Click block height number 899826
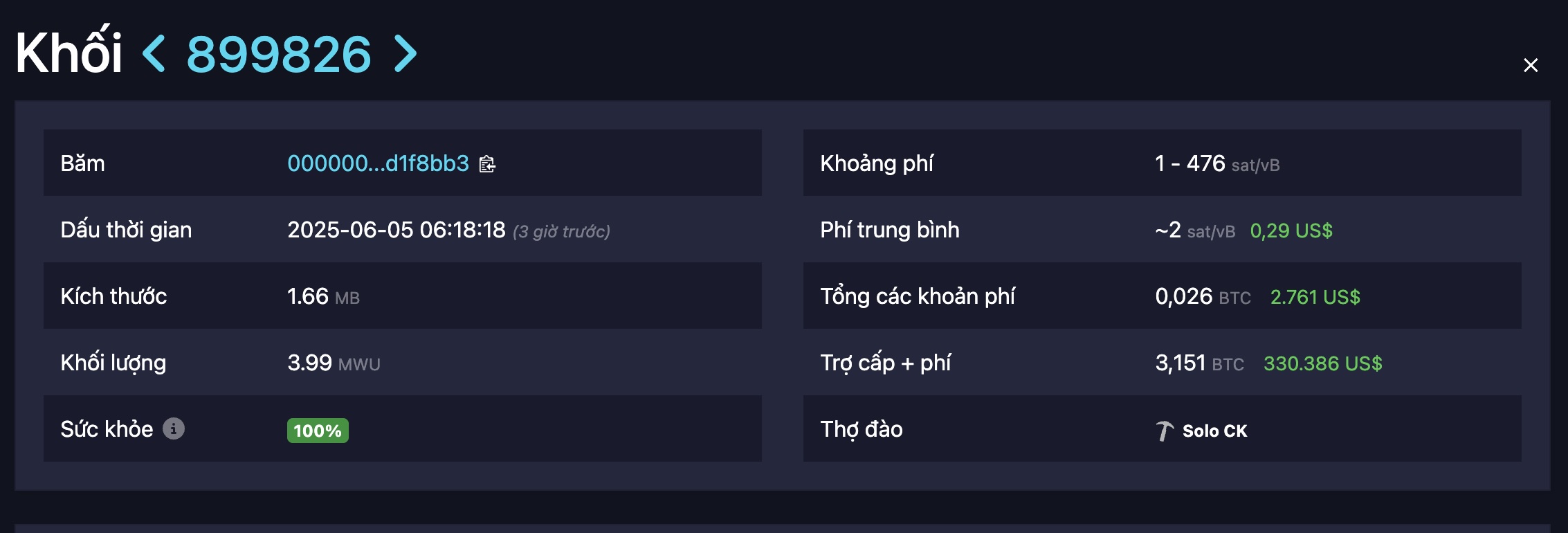The height and width of the screenshot is (533, 1568). (x=279, y=54)
